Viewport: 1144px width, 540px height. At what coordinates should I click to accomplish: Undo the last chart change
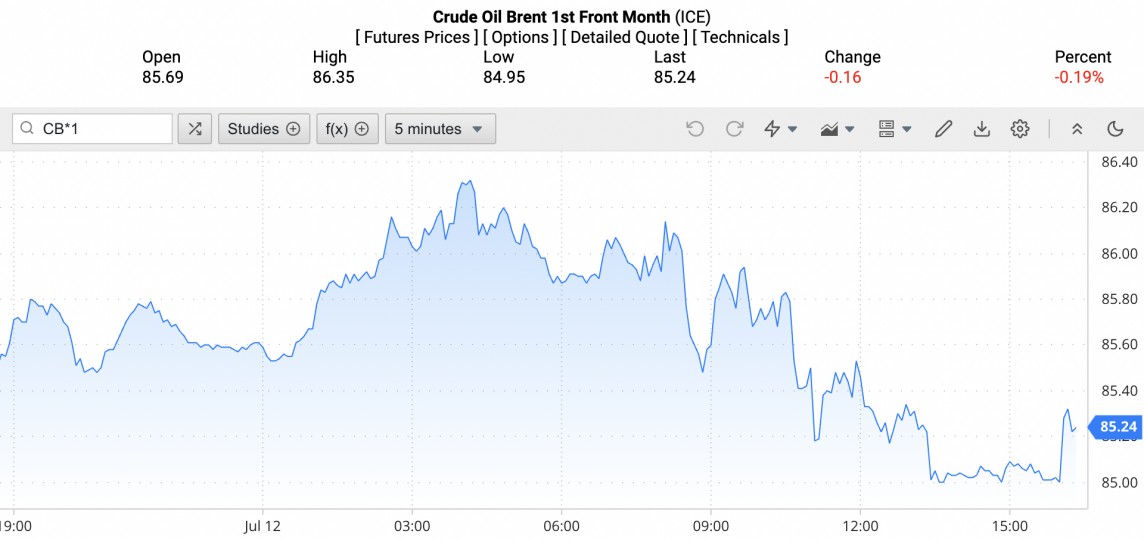(x=695, y=129)
